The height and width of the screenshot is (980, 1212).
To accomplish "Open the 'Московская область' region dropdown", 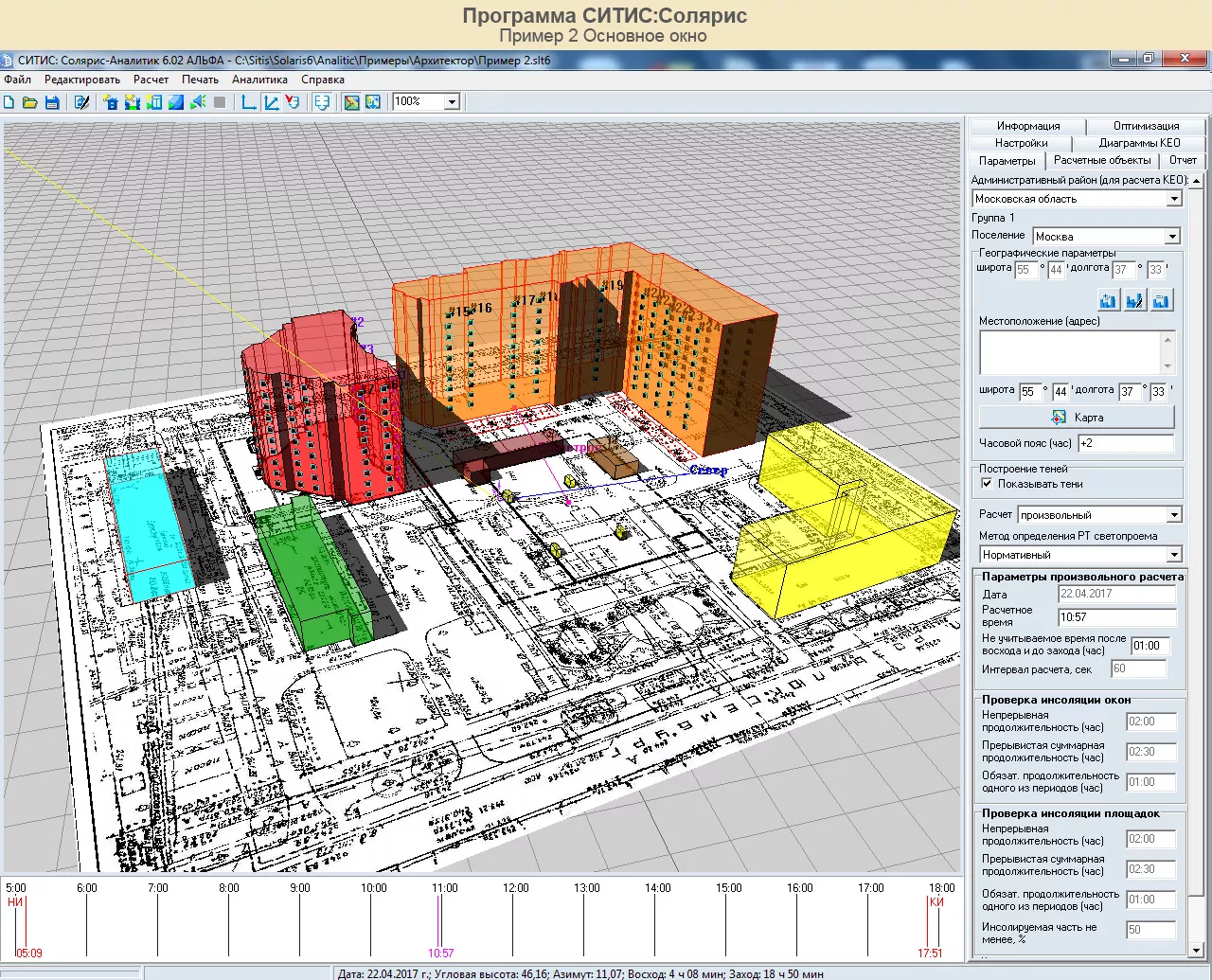I will coord(1174,199).
